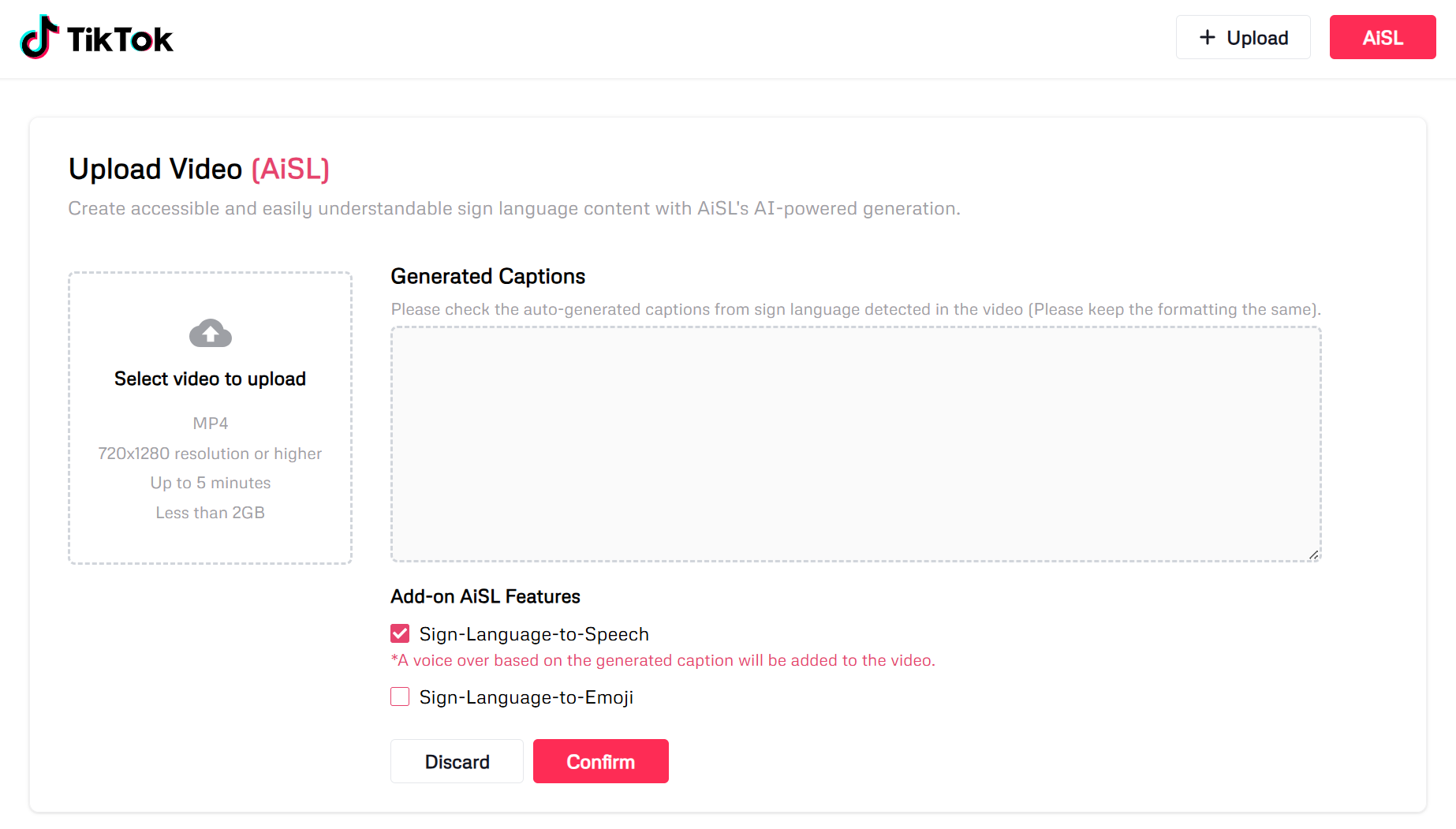Image resolution: width=1456 pixels, height=829 pixels.
Task: Click Select video to upload text
Action: (210, 379)
